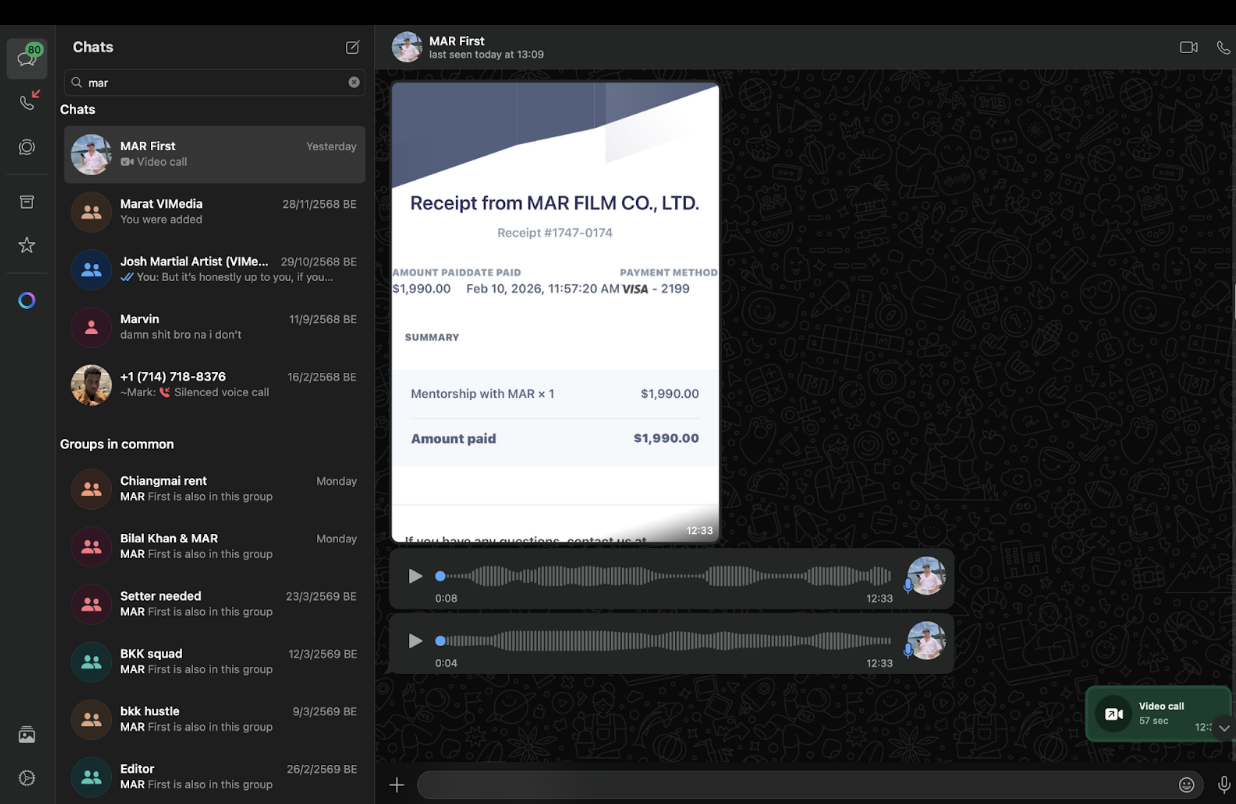This screenshot has width=1236, height=804.
Task: Open MAR First contact info header
Action: (486, 47)
